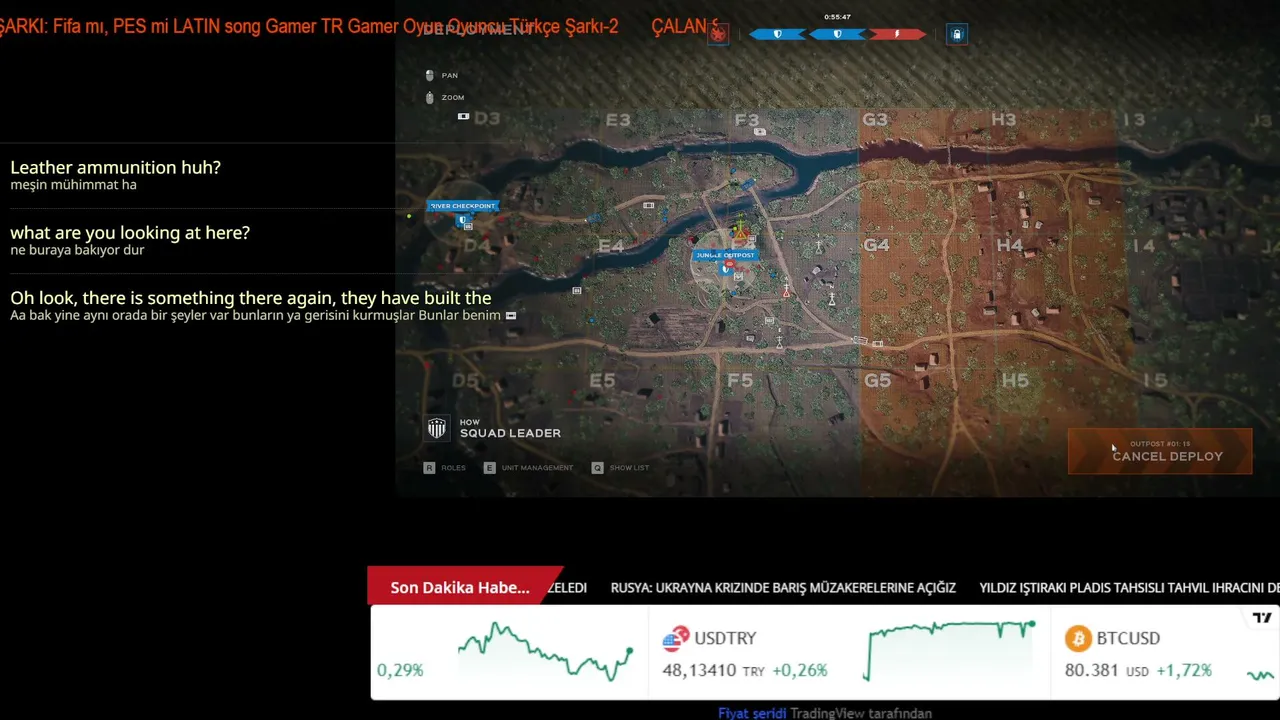
Task: Click the middle blue shield objective marker
Action: [837, 34]
